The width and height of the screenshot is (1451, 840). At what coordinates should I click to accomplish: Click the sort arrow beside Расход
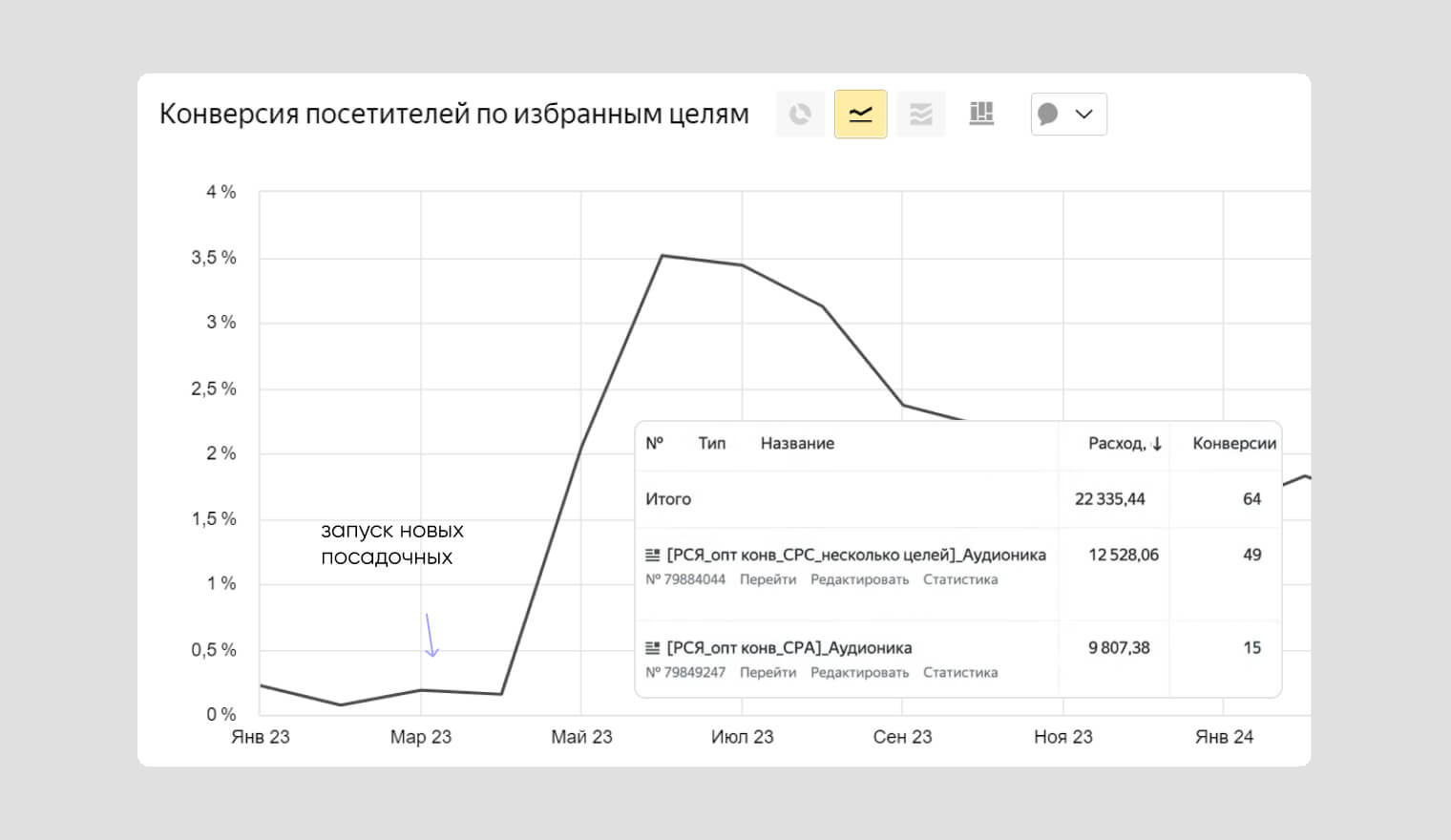(x=1157, y=444)
